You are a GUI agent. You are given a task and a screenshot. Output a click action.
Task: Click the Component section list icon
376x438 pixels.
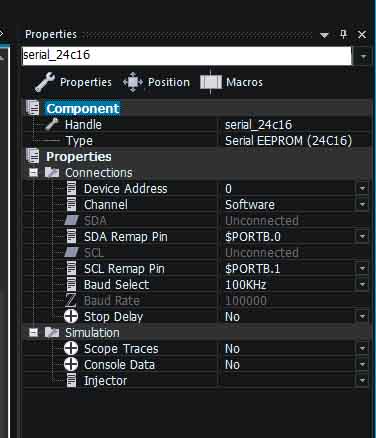pyautogui.click(x=33, y=108)
